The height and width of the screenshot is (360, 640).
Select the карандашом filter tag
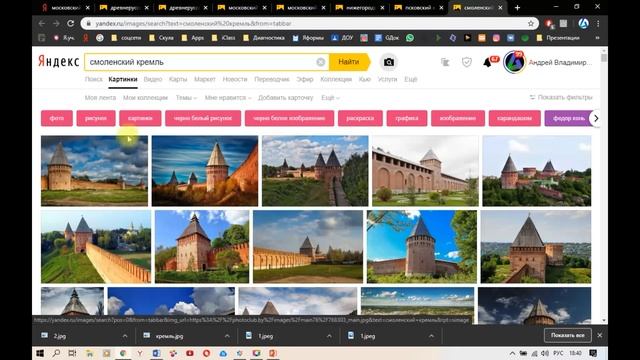click(514, 118)
